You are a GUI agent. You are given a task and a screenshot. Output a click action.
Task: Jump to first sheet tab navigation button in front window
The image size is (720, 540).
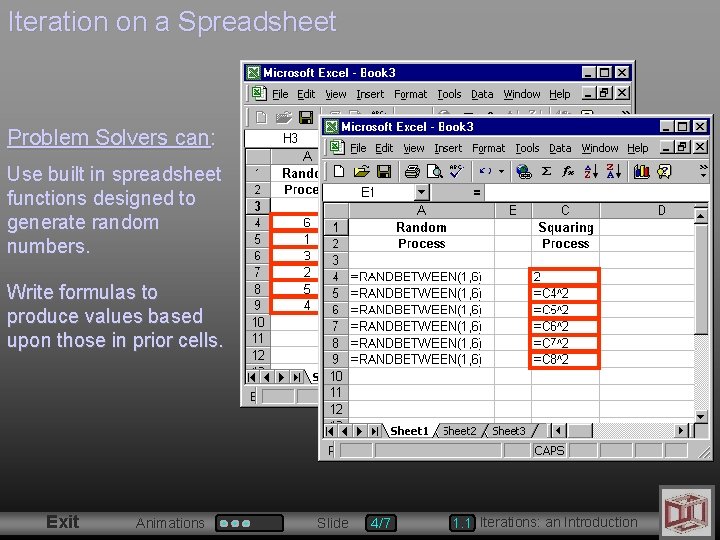pyautogui.click(x=330, y=431)
